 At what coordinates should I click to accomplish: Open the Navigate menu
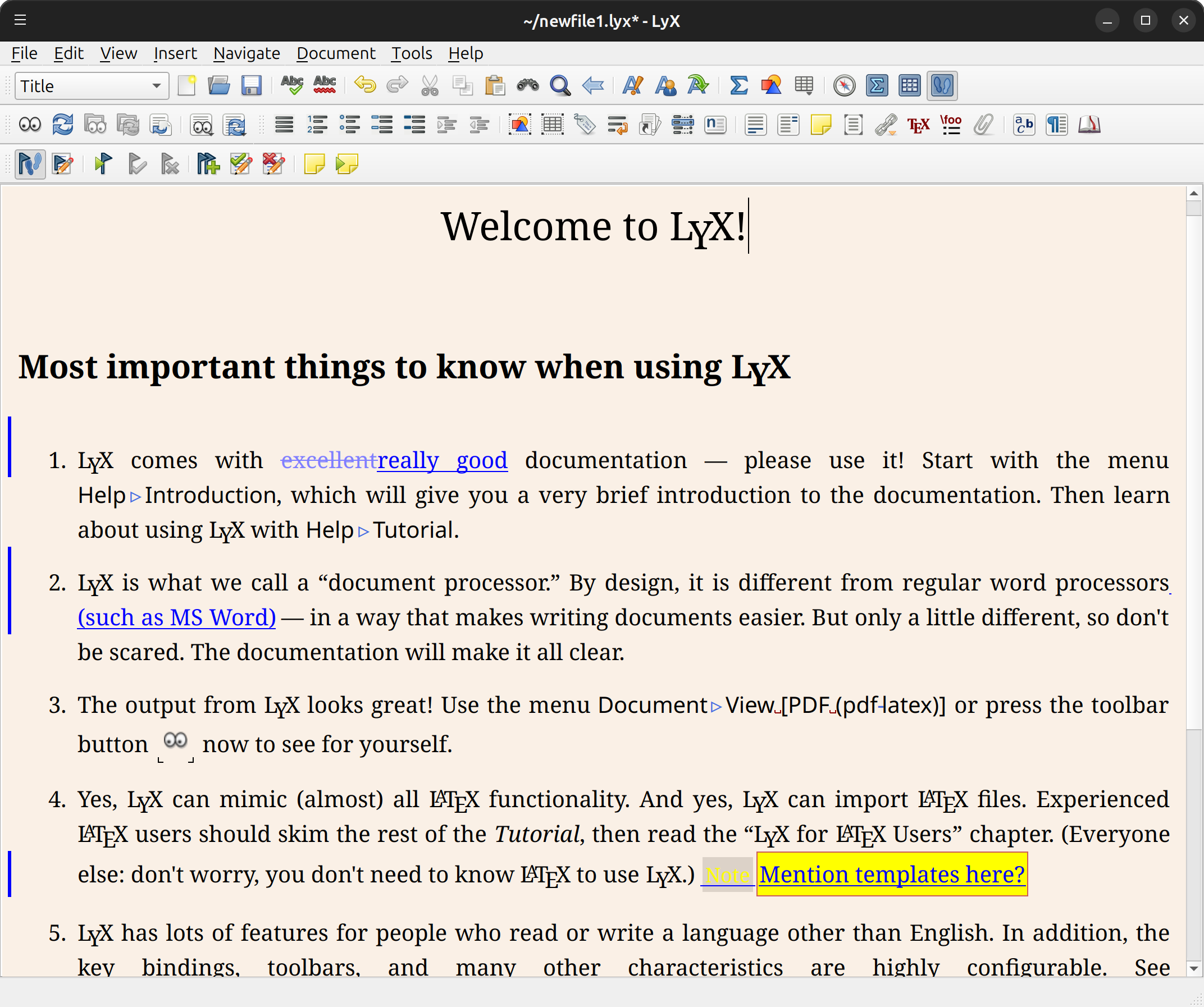[247, 53]
